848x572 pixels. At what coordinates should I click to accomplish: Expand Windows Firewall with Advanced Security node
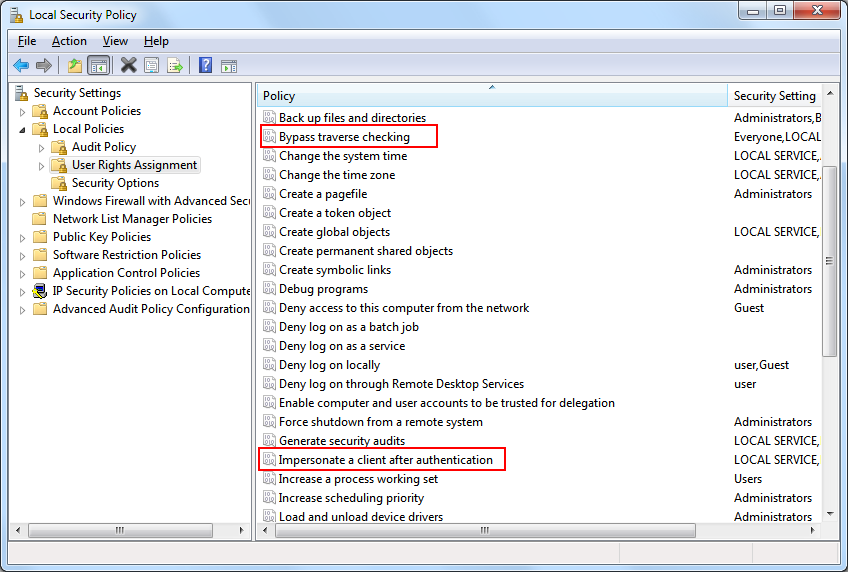point(22,202)
